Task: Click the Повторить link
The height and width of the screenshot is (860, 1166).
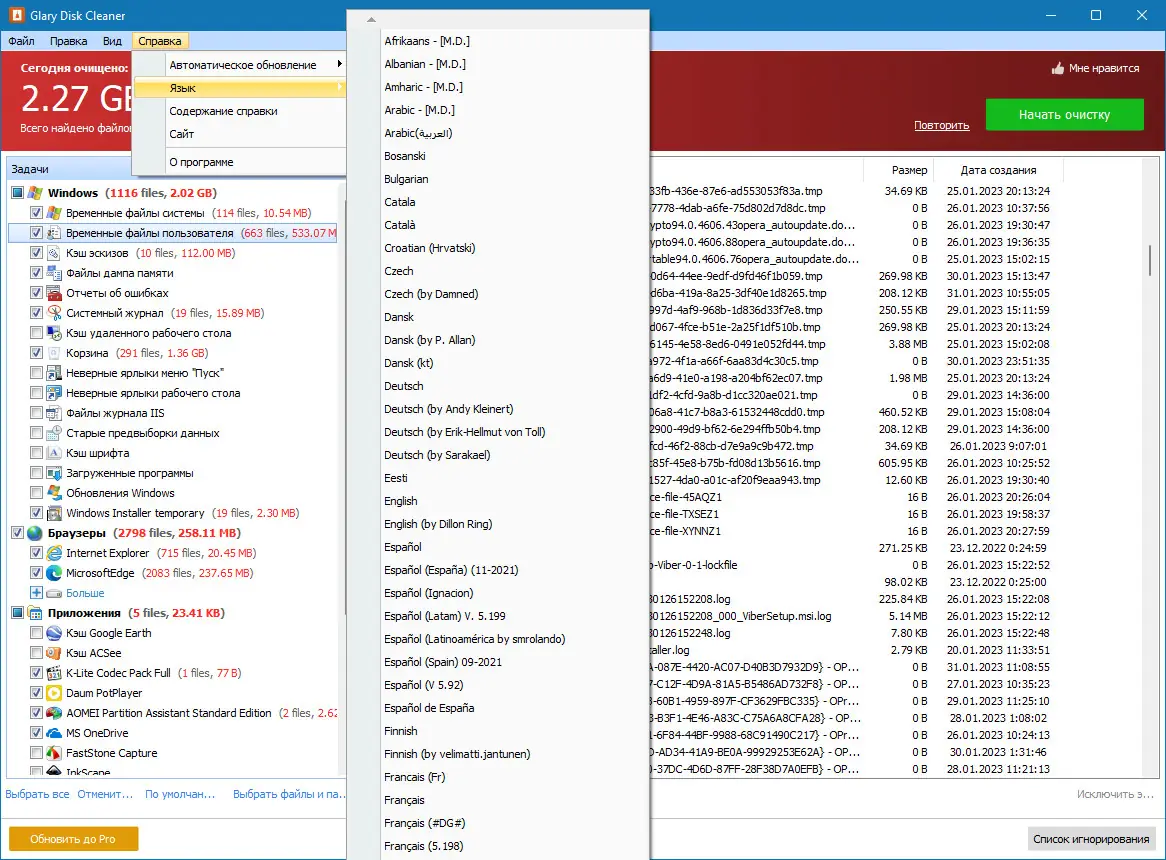Action: [941, 126]
